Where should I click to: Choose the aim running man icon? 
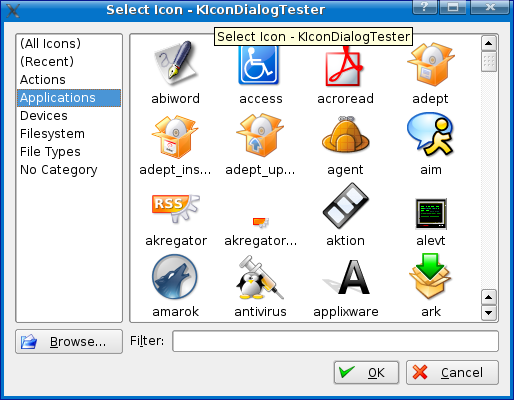[x=431, y=134]
